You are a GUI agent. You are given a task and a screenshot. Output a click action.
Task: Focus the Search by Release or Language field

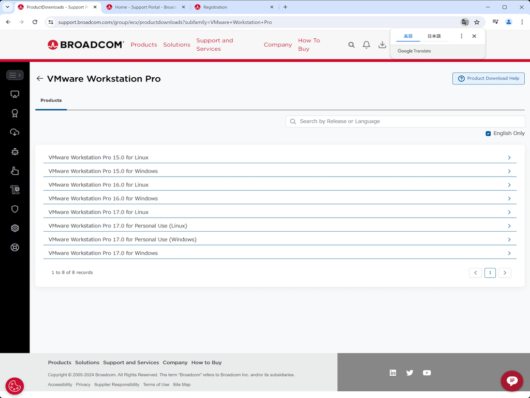pos(405,121)
